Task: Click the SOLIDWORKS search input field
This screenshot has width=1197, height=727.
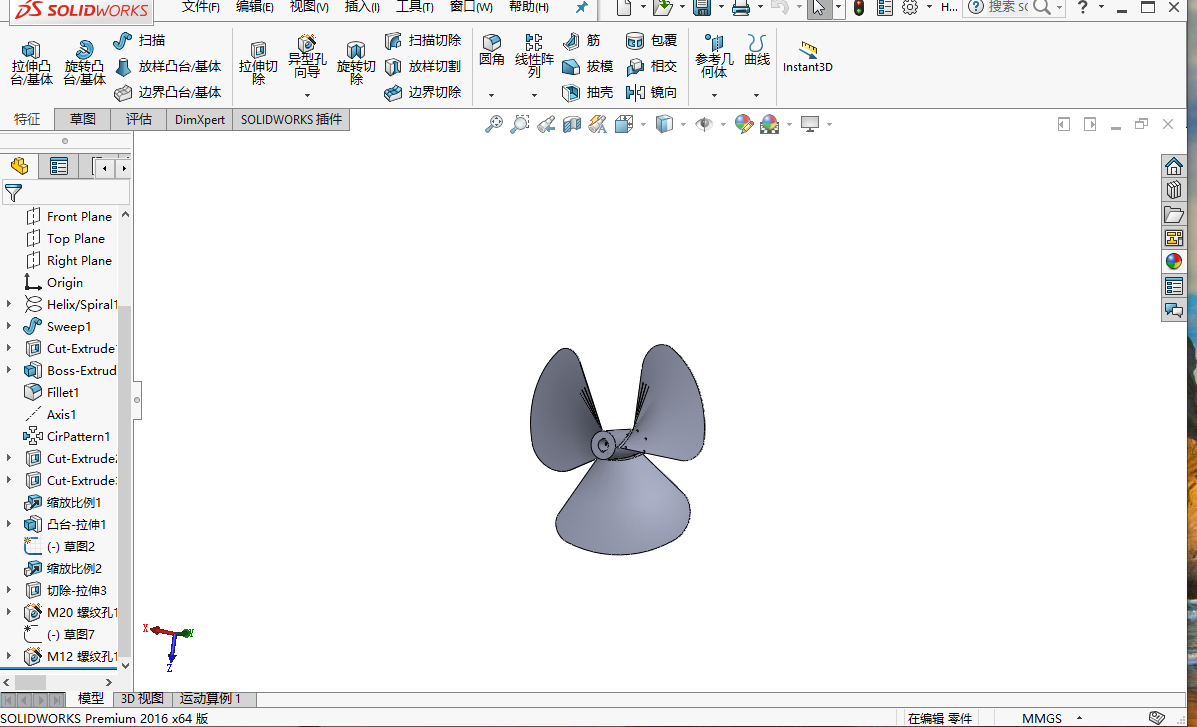Action: (x=1008, y=7)
